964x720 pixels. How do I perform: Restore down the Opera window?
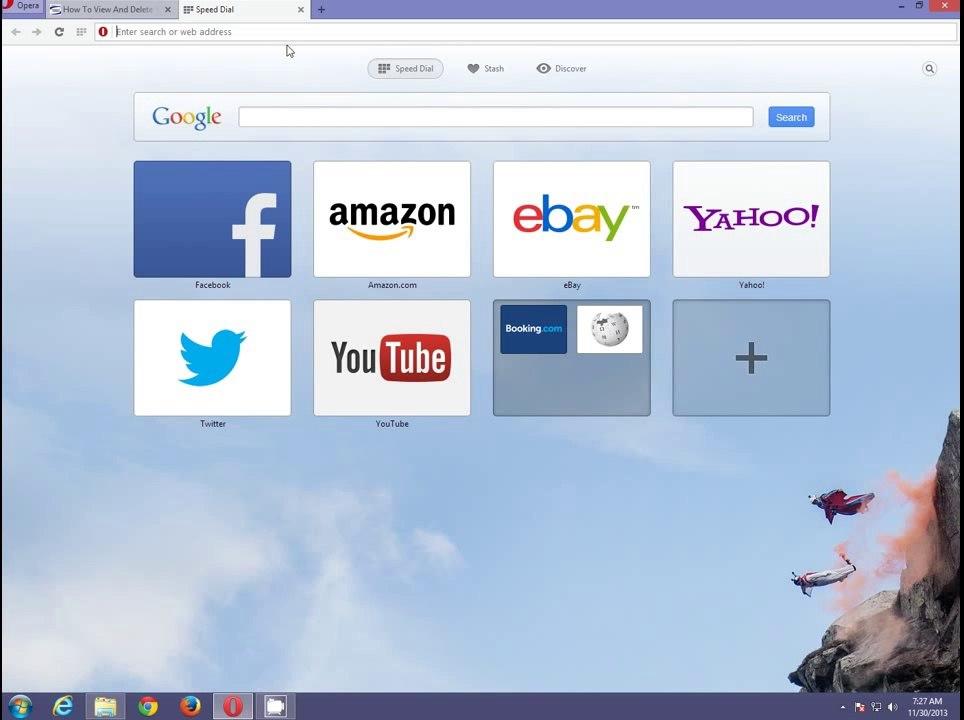[x=920, y=6]
